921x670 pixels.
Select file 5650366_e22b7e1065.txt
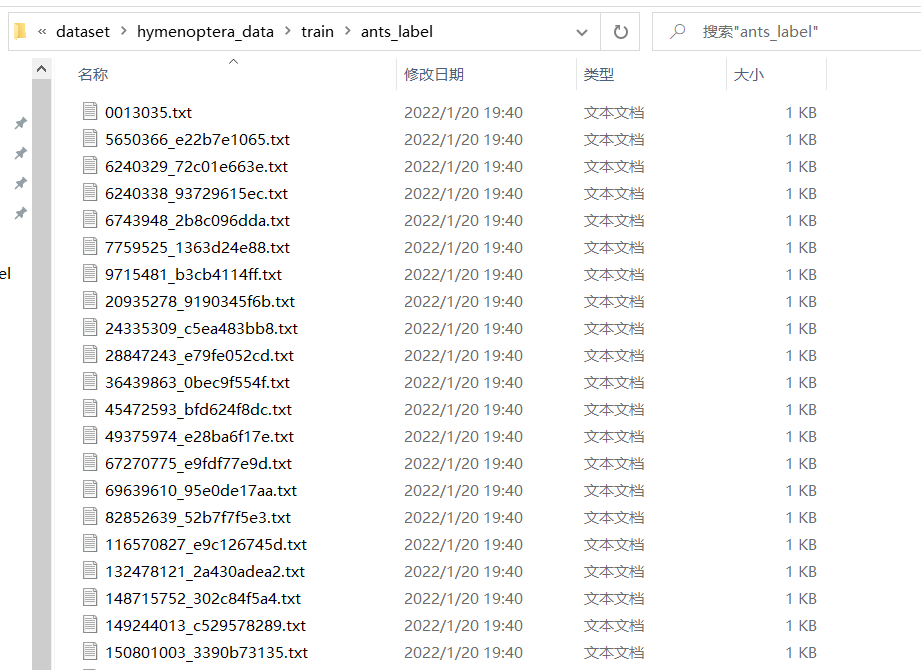tap(197, 140)
